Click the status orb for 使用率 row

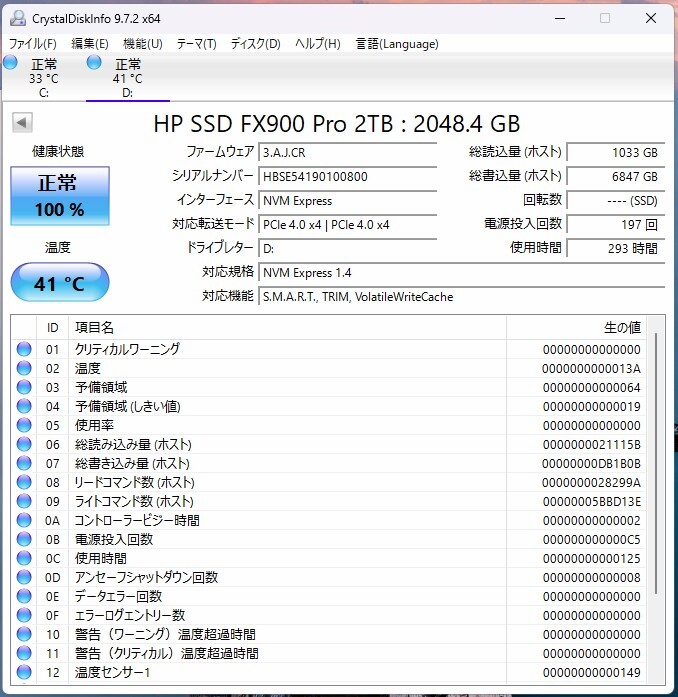pos(24,425)
